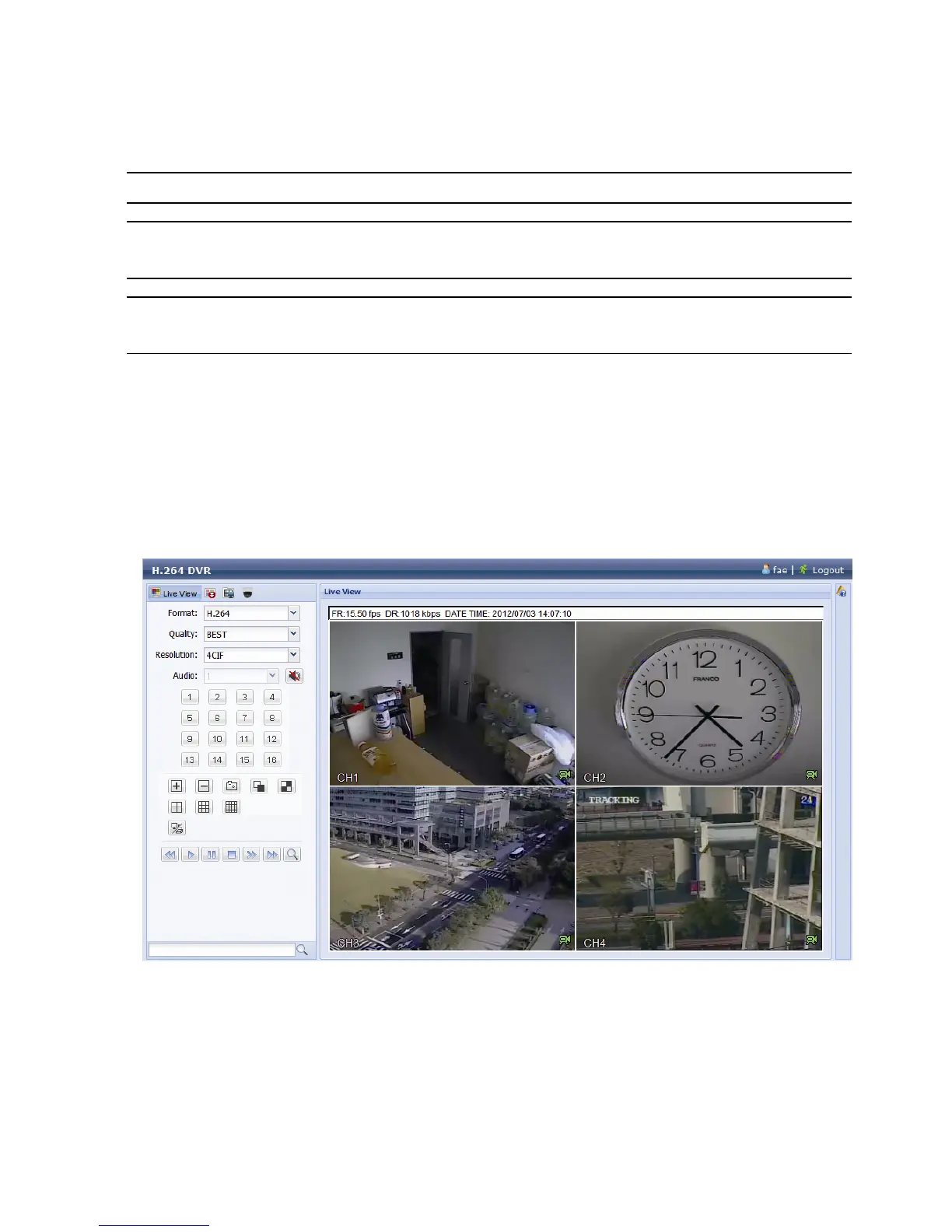Select channel button 2
952x1232 pixels.
click(217, 697)
